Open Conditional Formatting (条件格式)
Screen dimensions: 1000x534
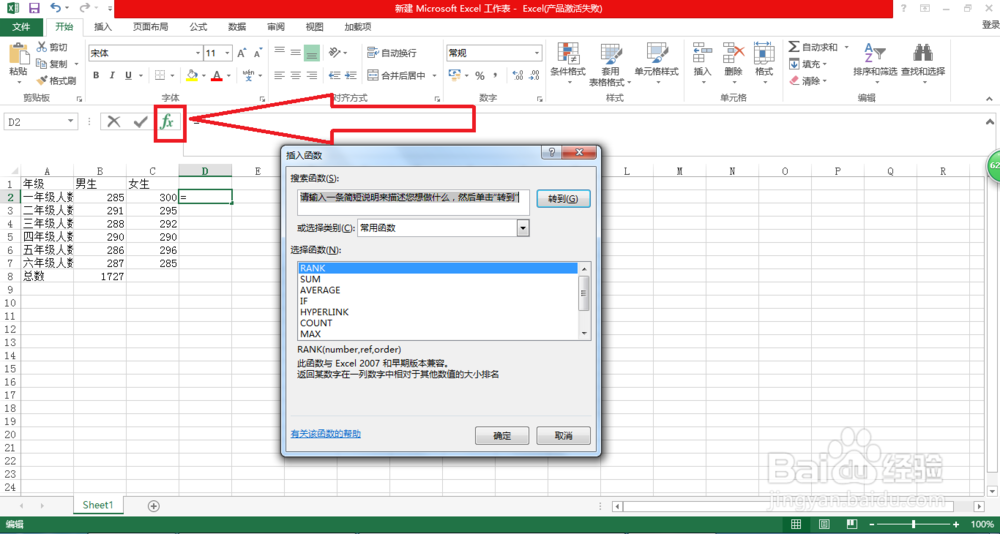click(568, 64)
